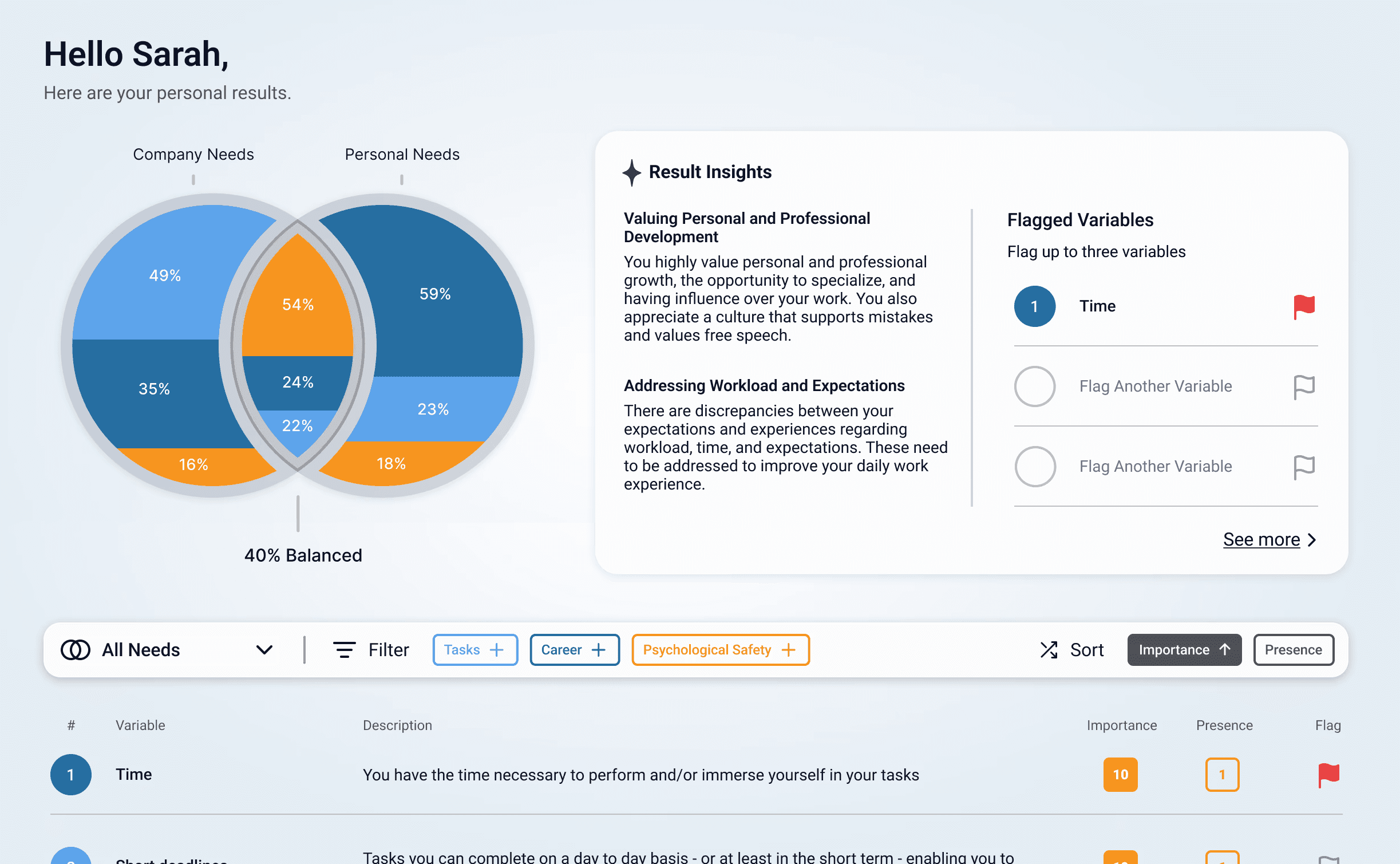Click the orange importance score 10 for Time
This screenshot has height=864, width=1400.
[x=1121, y=775]
